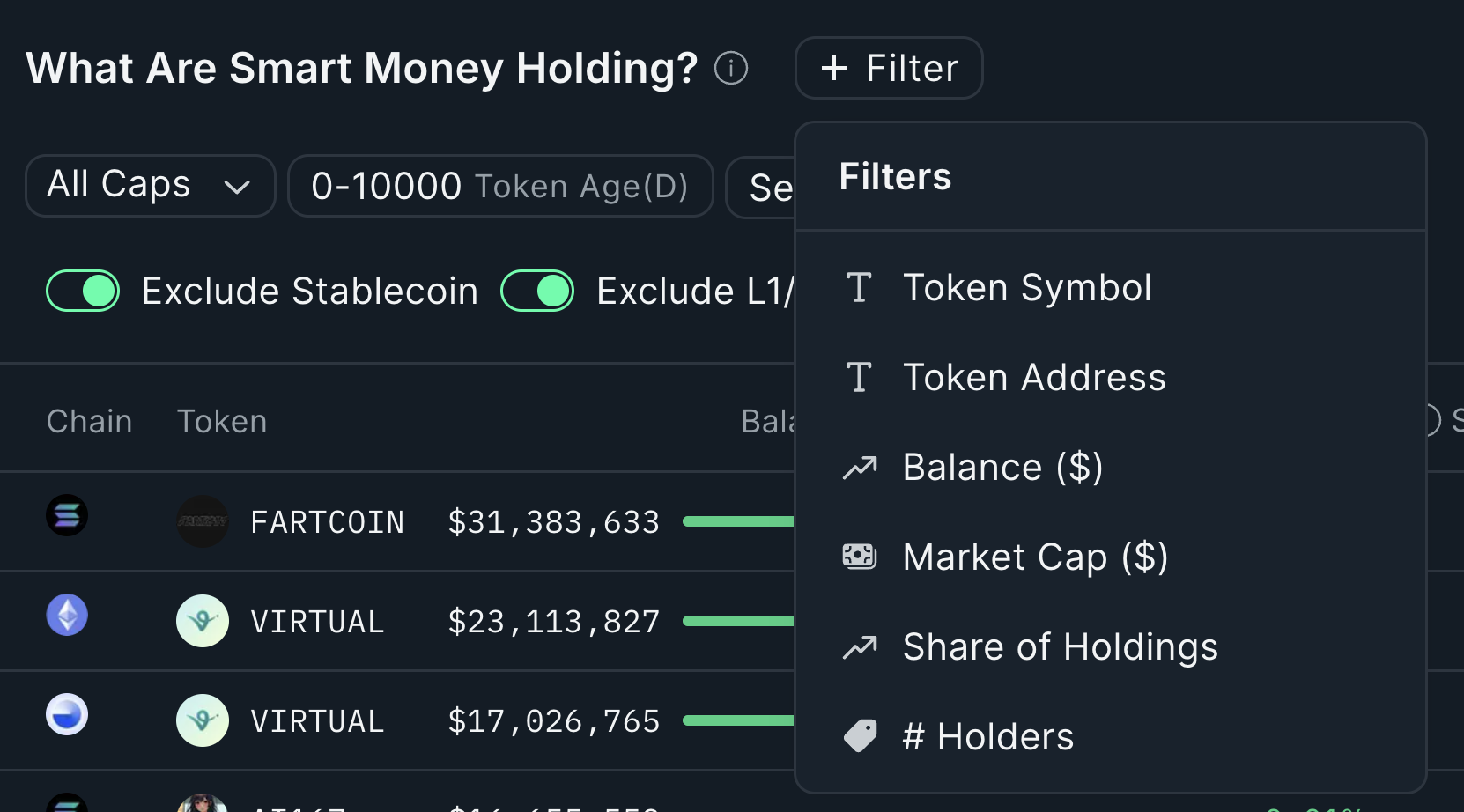The height and width of the screenshot is (812, 1464).
Task: Click the cash icon next to Market Cap ($)
Action: click(x=860, y=557)
